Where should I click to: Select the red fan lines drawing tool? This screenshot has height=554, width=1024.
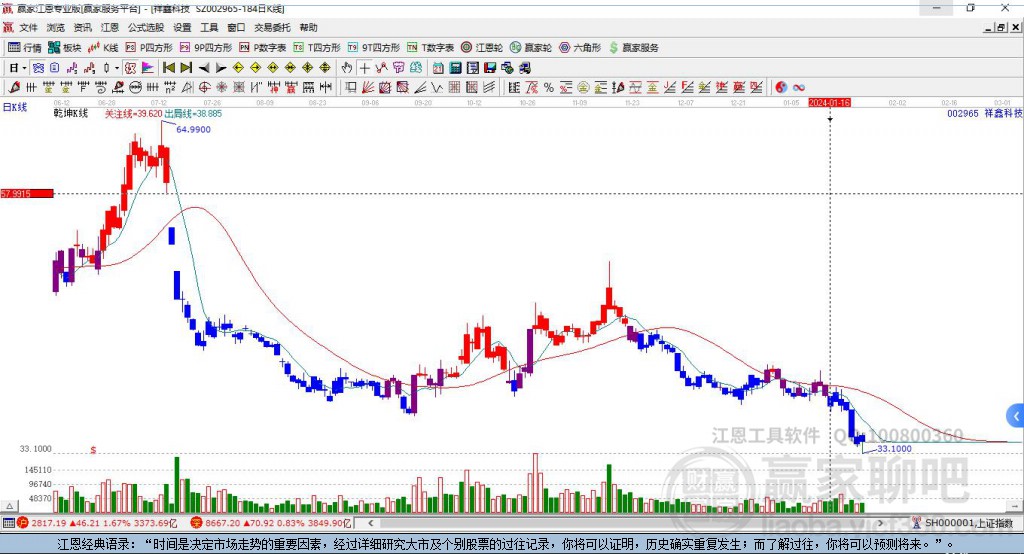[368, 87]
